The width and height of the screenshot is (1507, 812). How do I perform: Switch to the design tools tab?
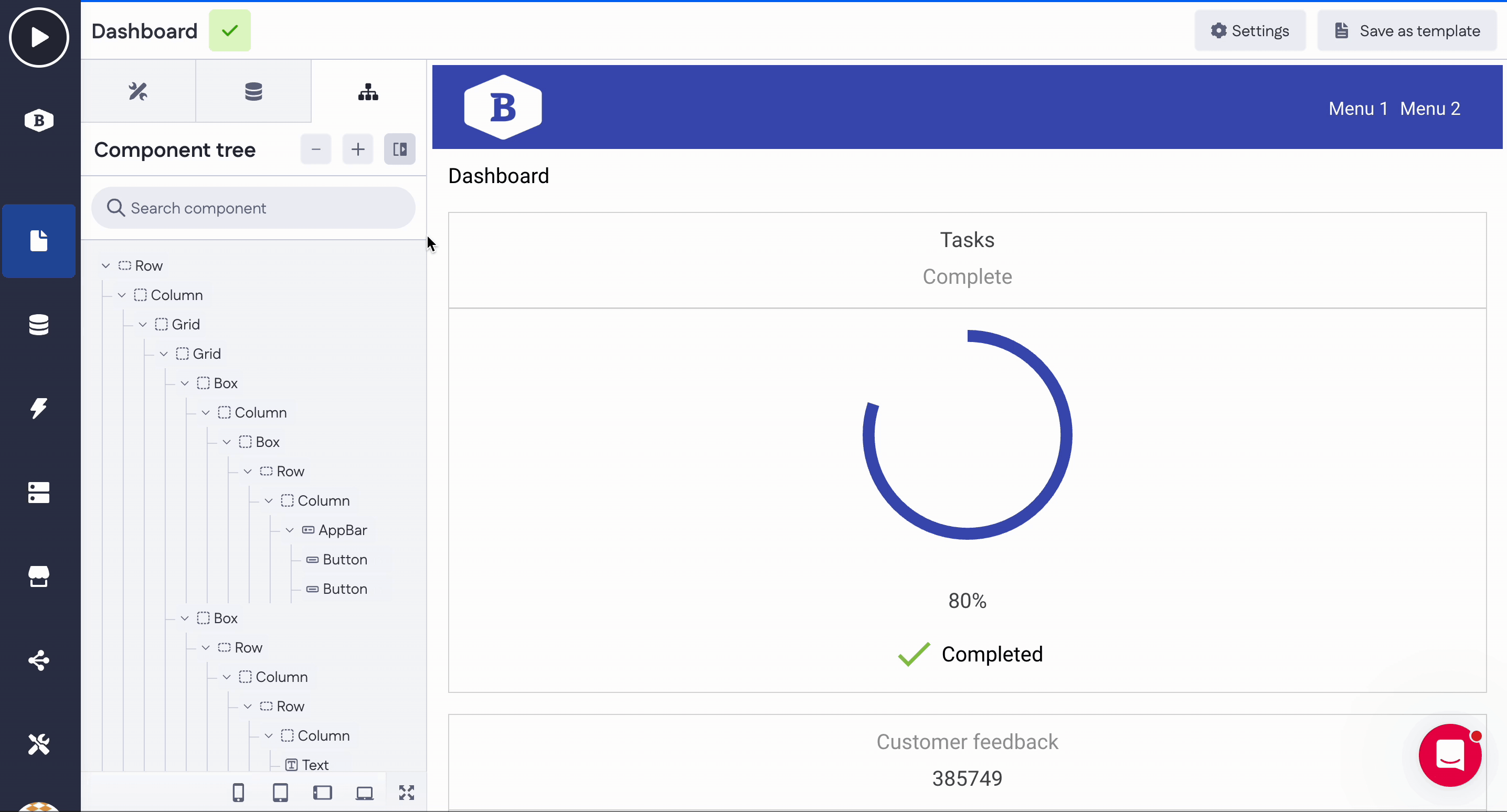coord(138,91)
